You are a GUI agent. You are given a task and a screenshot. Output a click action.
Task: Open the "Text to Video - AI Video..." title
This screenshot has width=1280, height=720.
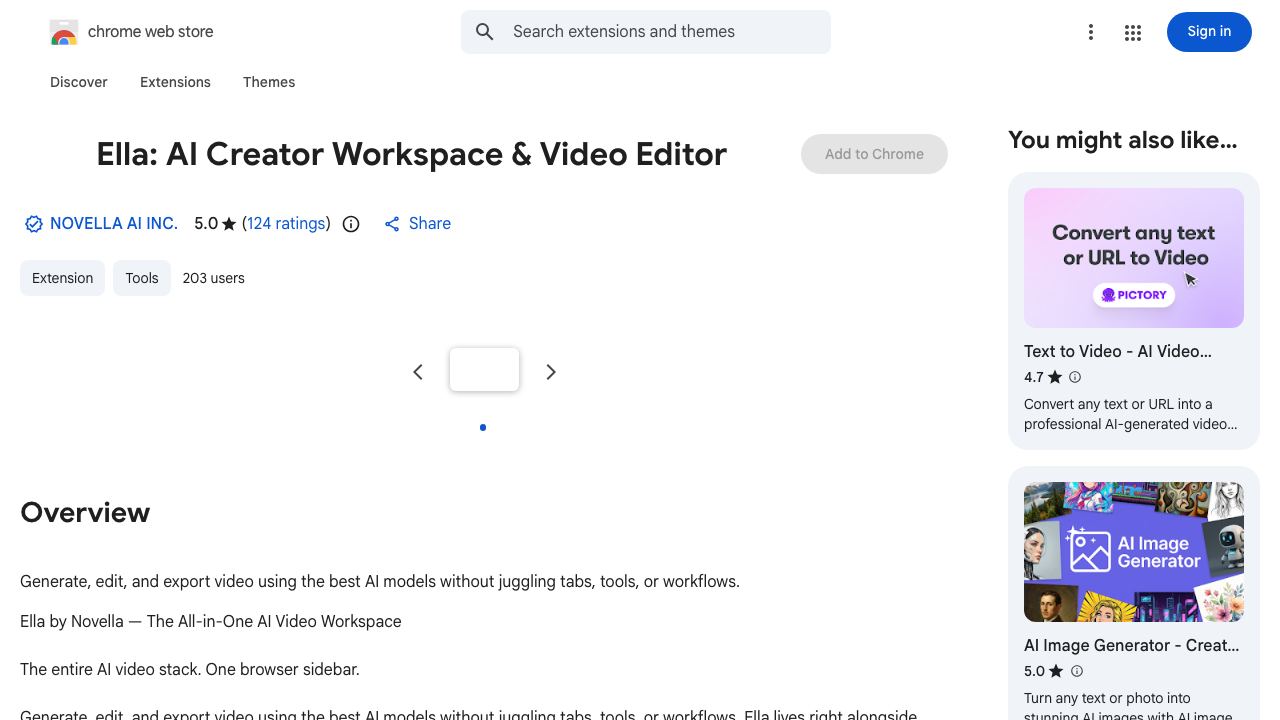[1118, 352]
